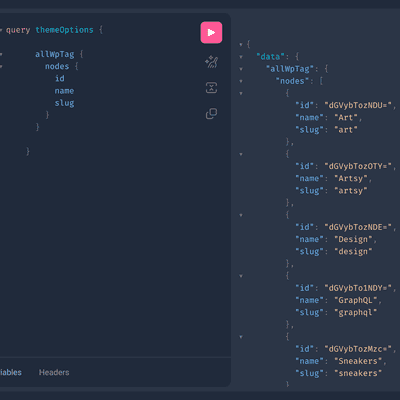Copy the query with the copy icon

[211, 114]
